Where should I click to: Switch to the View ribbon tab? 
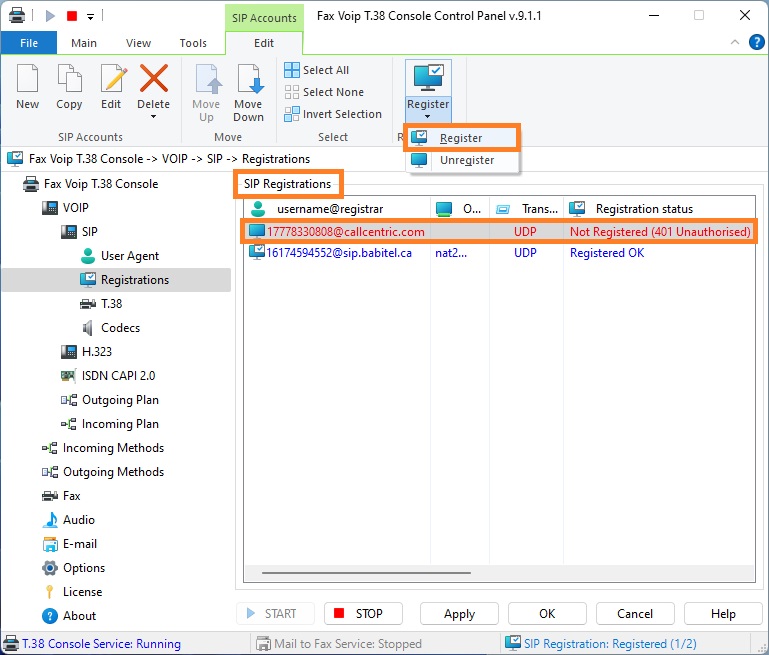138,43
